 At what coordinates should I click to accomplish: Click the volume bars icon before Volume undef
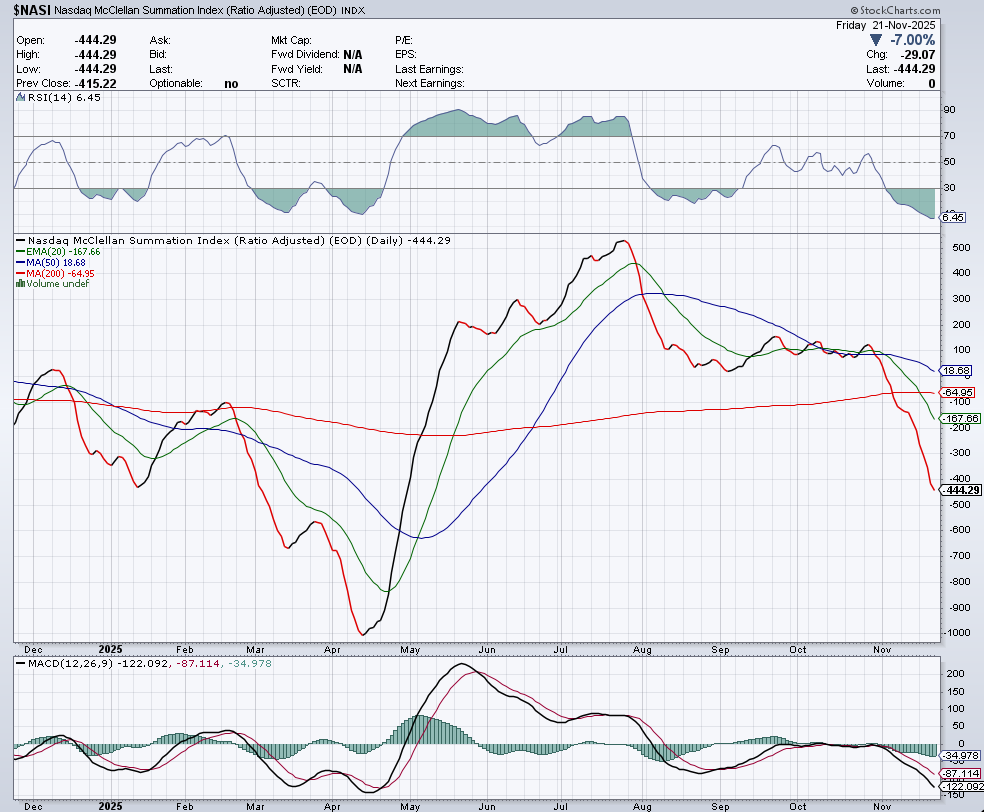click(x=20, y=284)
